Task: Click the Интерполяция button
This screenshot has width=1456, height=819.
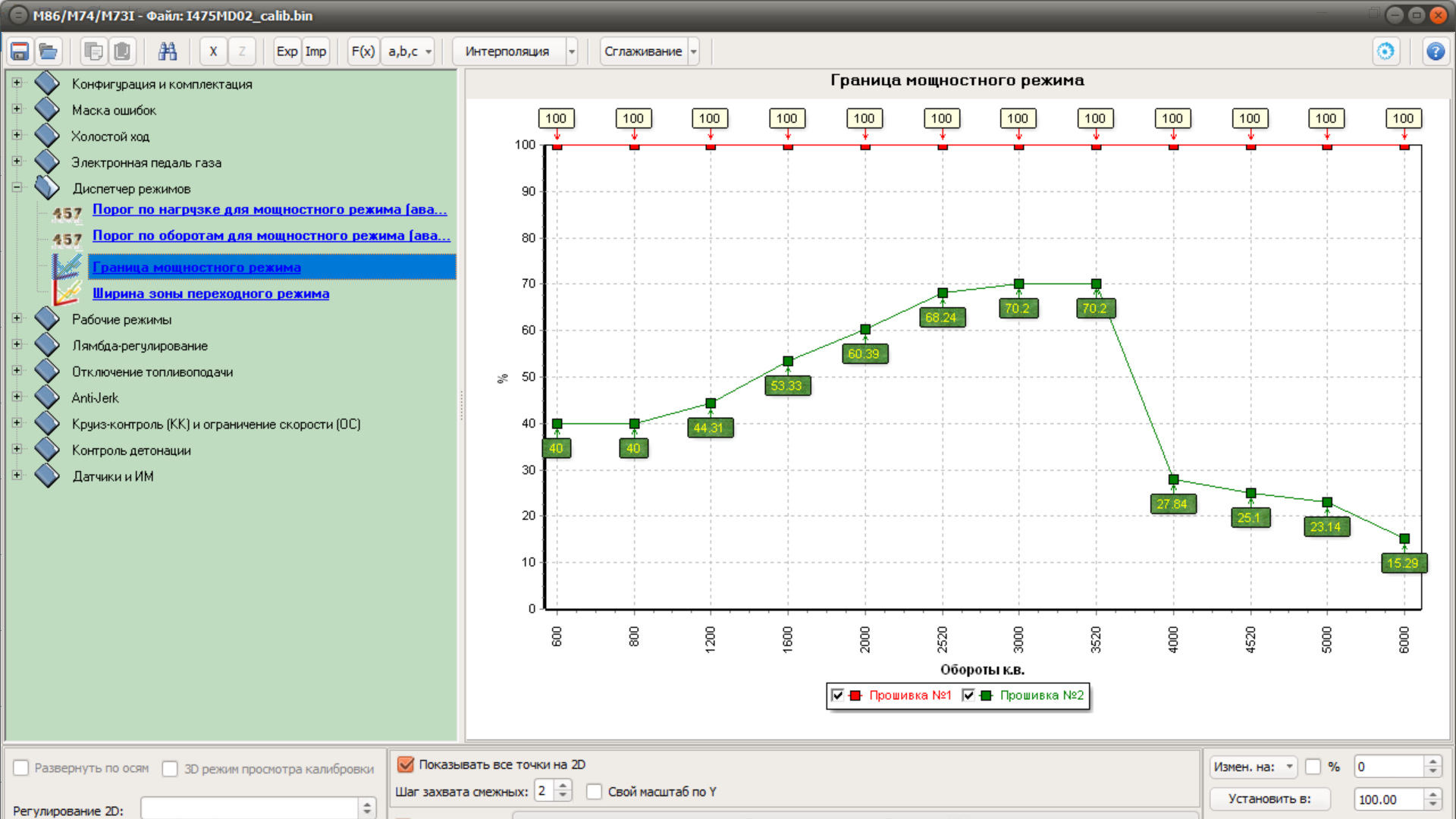Action: [508, 52]
